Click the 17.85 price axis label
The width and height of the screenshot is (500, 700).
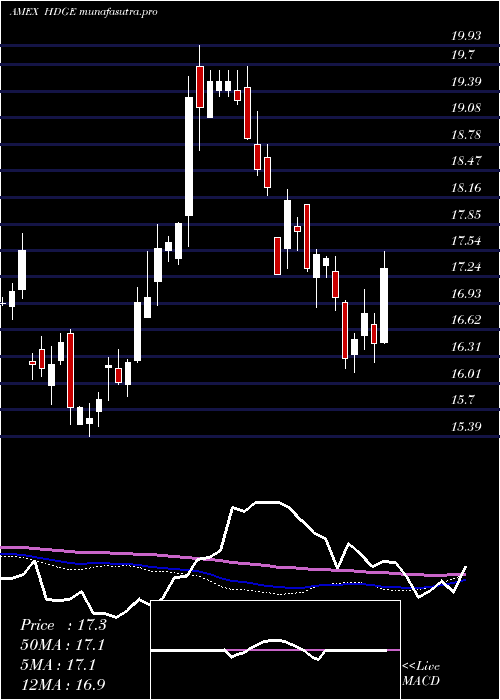point(466,214)
